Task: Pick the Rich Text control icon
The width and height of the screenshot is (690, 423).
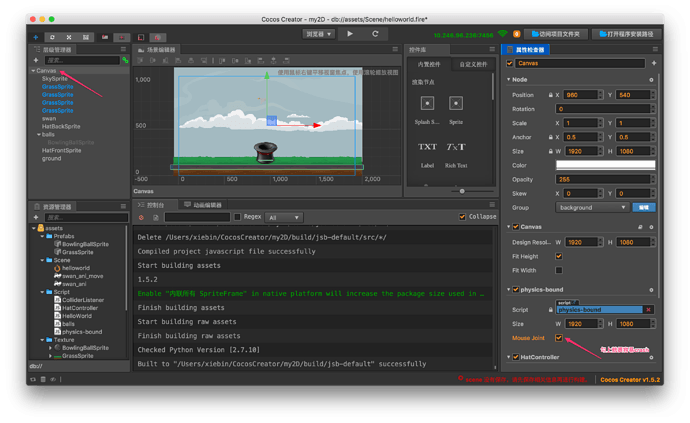Action: (x=456, y=147)
